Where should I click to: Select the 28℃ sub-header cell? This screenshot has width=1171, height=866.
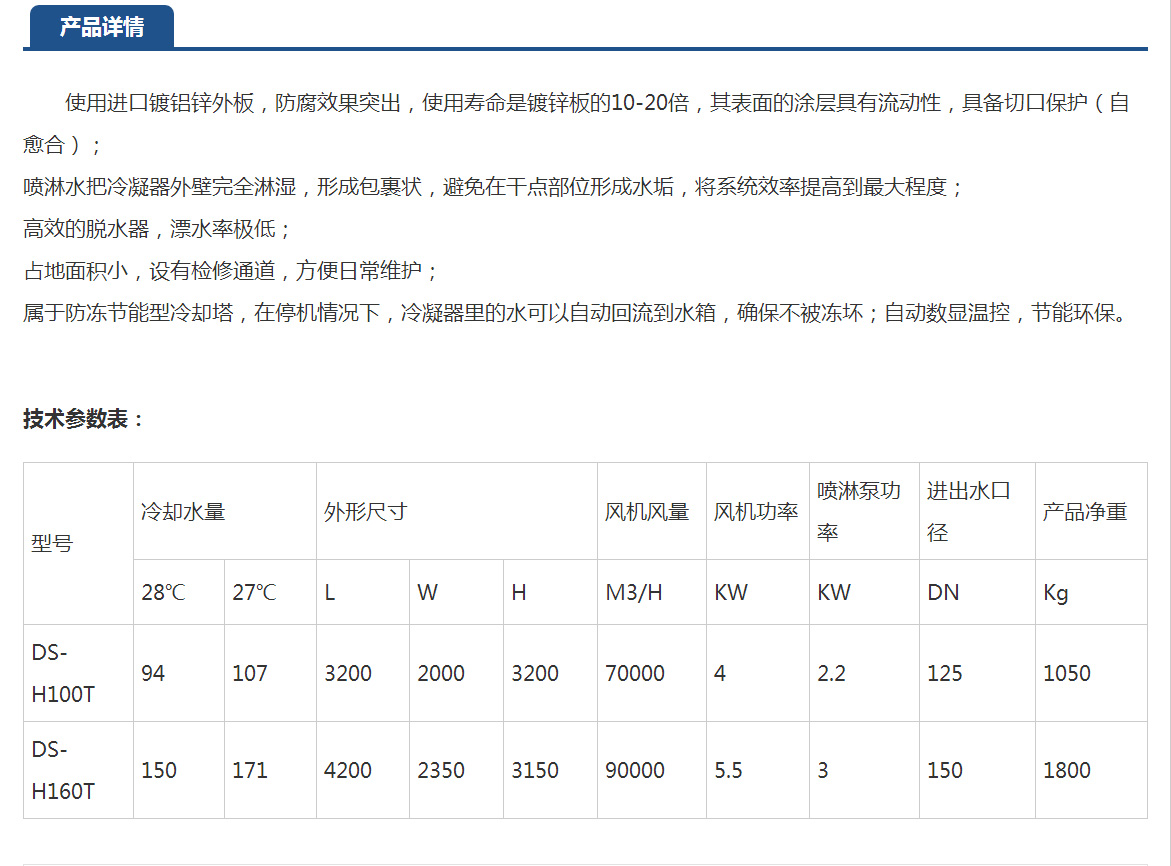(x=163, y=592)
